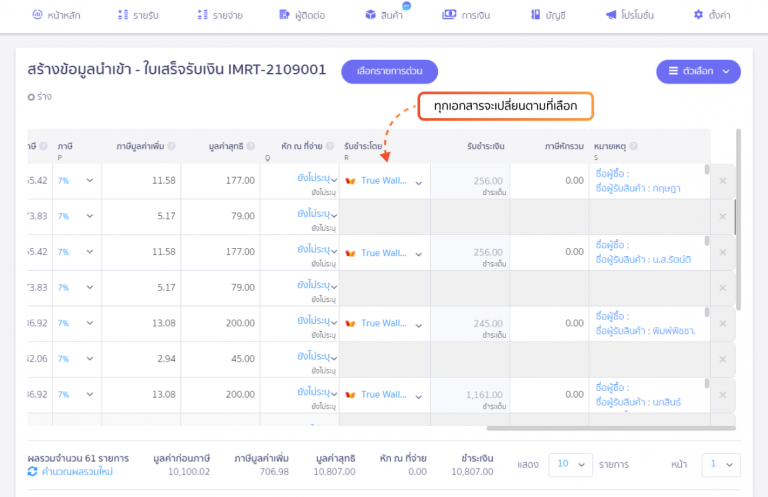Viewport: 768px width, 497px height.
Task: Open the ตัวเลือก options dropdown button
Action: (x=698, y=71)
